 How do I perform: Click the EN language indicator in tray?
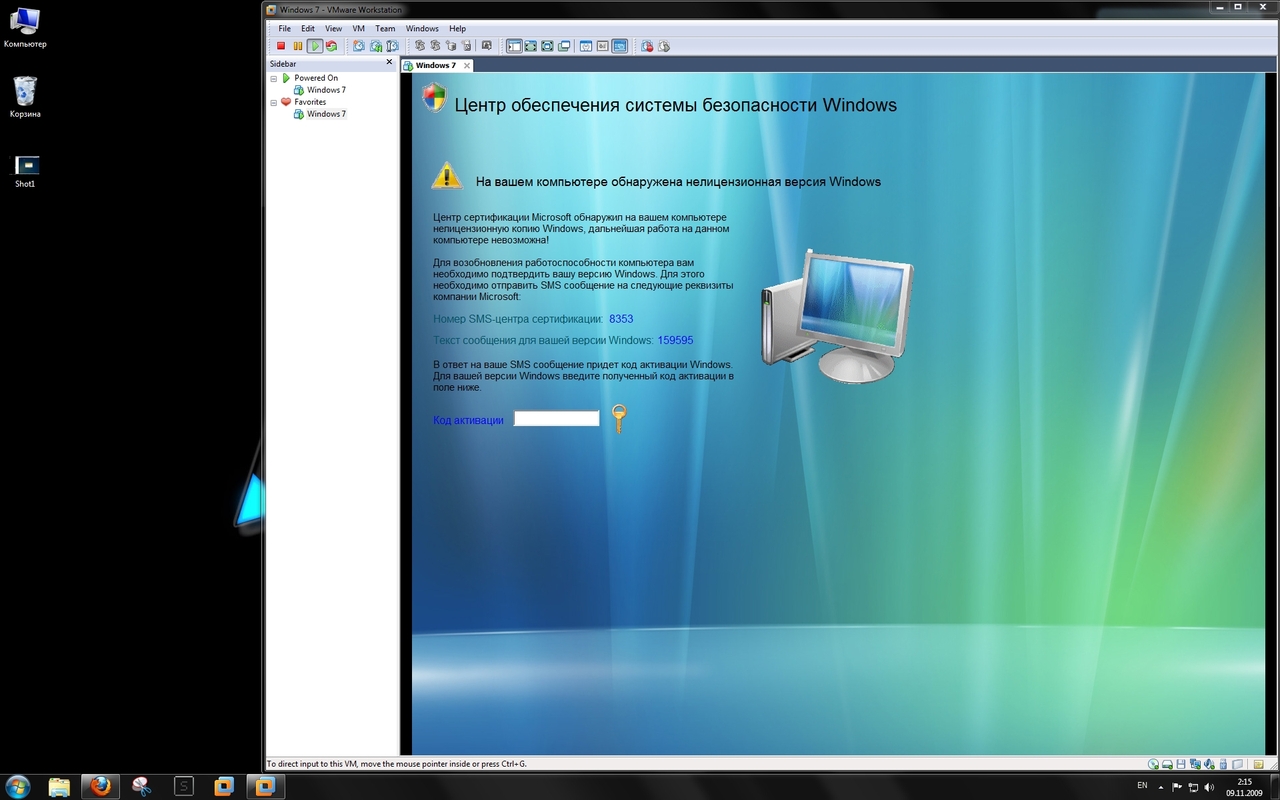click(1142, 785)
